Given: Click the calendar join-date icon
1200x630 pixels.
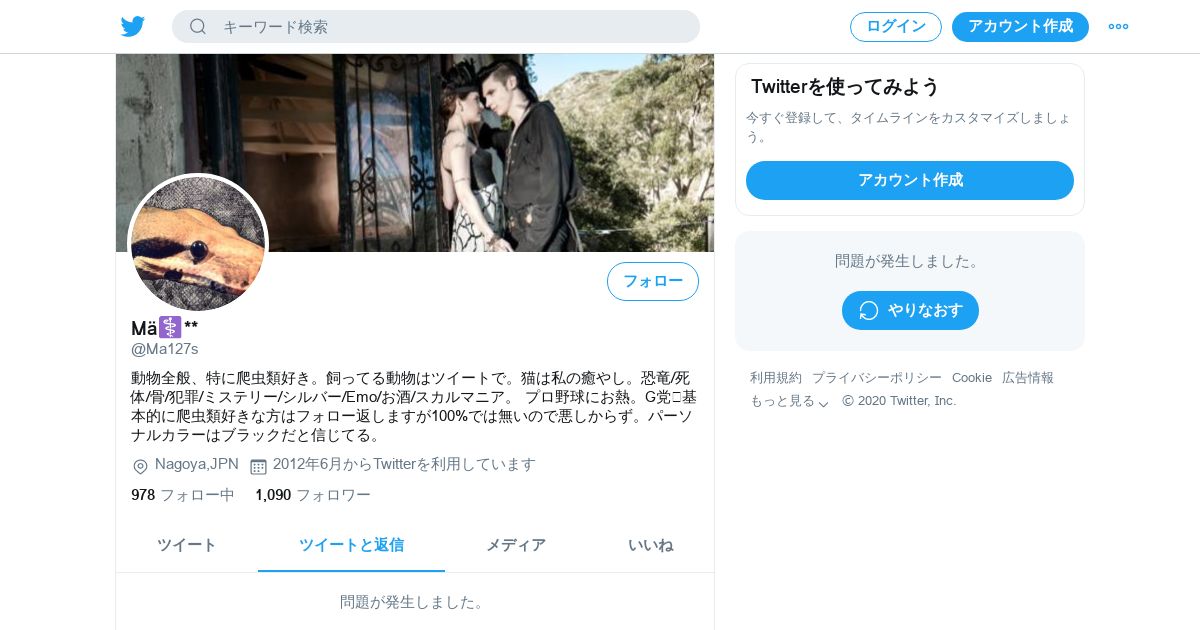Looking at the screenshot, I should 258,466.
